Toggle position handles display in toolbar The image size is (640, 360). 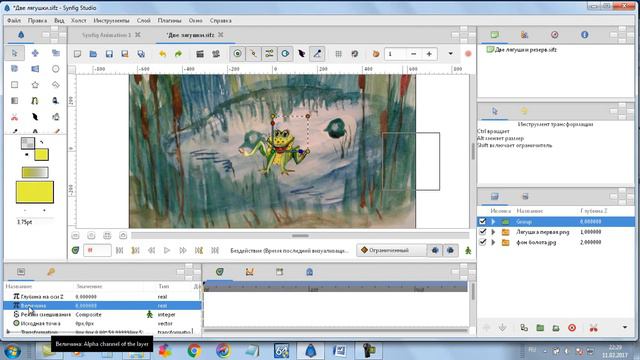[238, 54]
